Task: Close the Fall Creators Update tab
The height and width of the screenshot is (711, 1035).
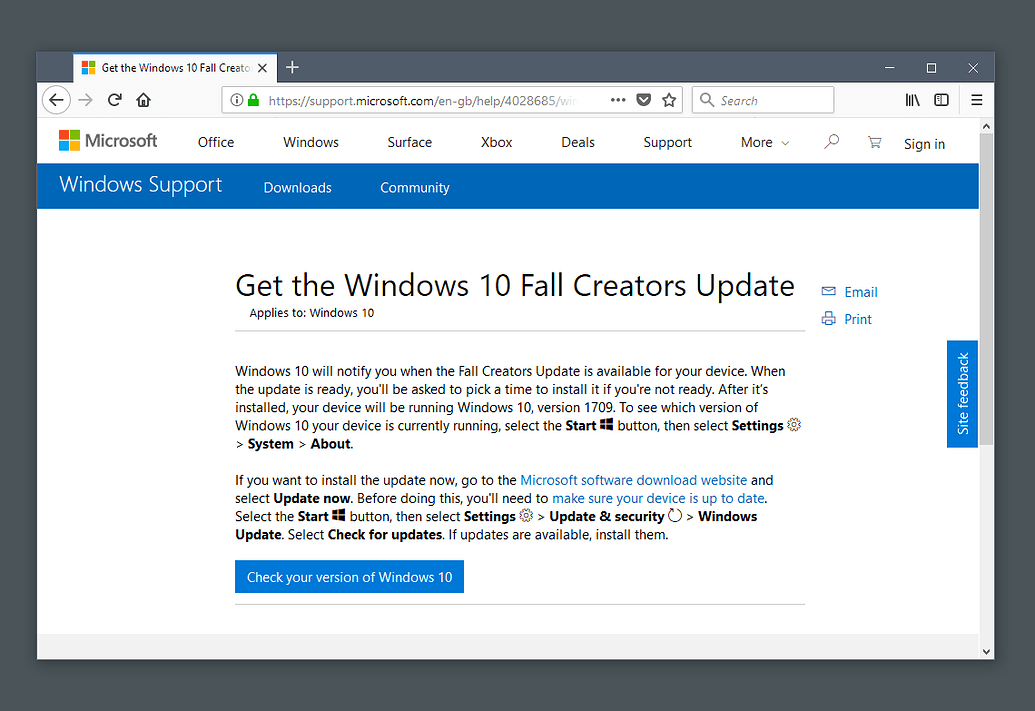Action: click(262, 68)
